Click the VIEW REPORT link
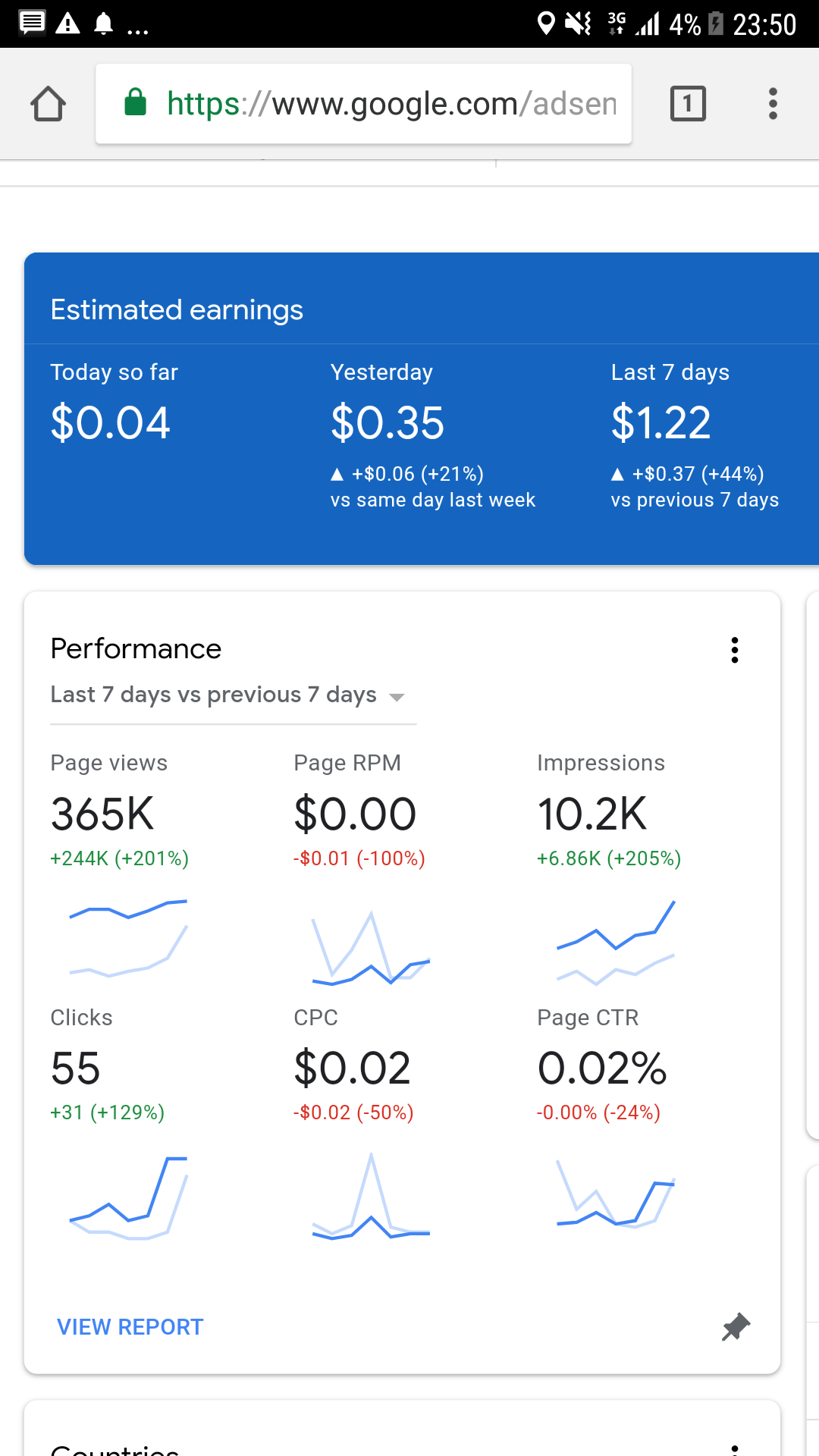Viewport: 819px width, 1456px height. (x=130, y=1326)
